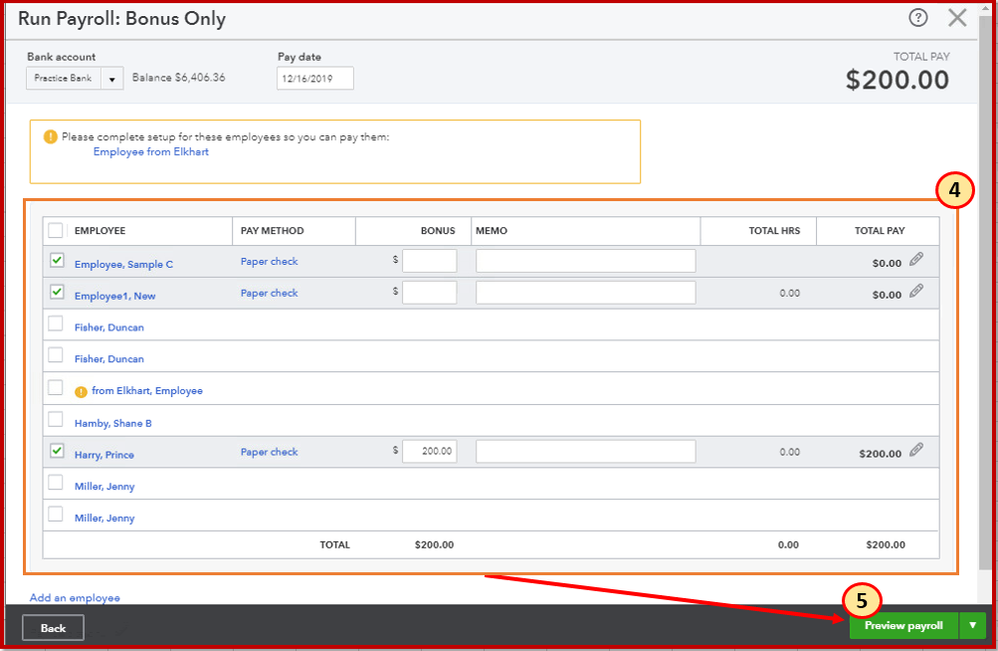Change Paper check for Employee, Sample C
The height and width of the screenshot is (651, 998).
click(269, 262)
